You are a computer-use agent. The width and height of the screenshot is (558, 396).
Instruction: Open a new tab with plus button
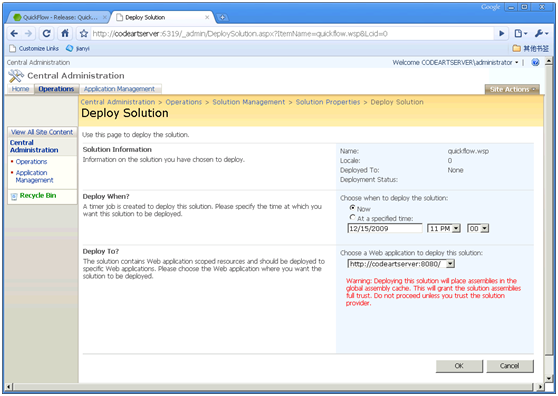[222, 17]
